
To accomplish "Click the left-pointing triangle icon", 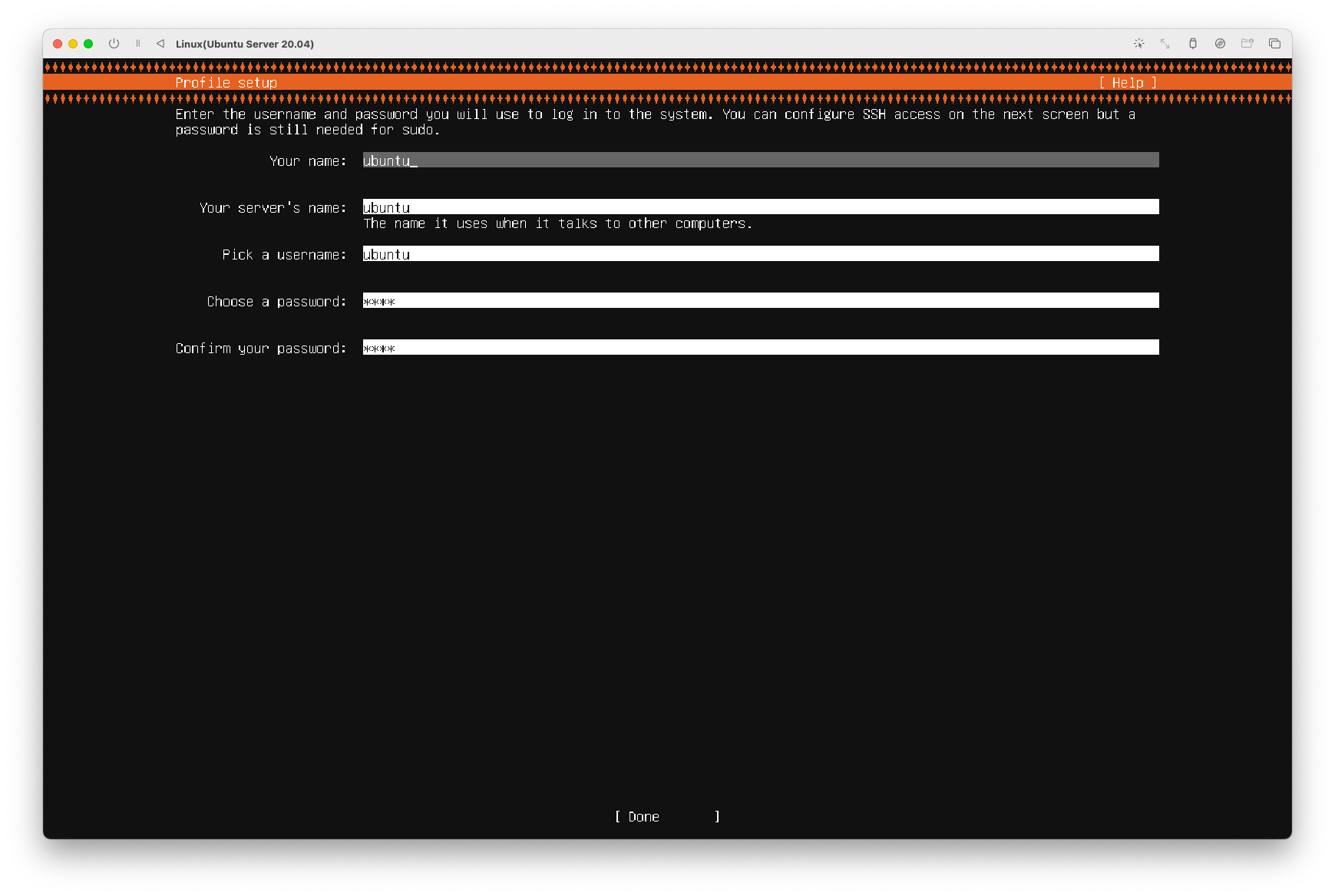I will coord(160,44).
